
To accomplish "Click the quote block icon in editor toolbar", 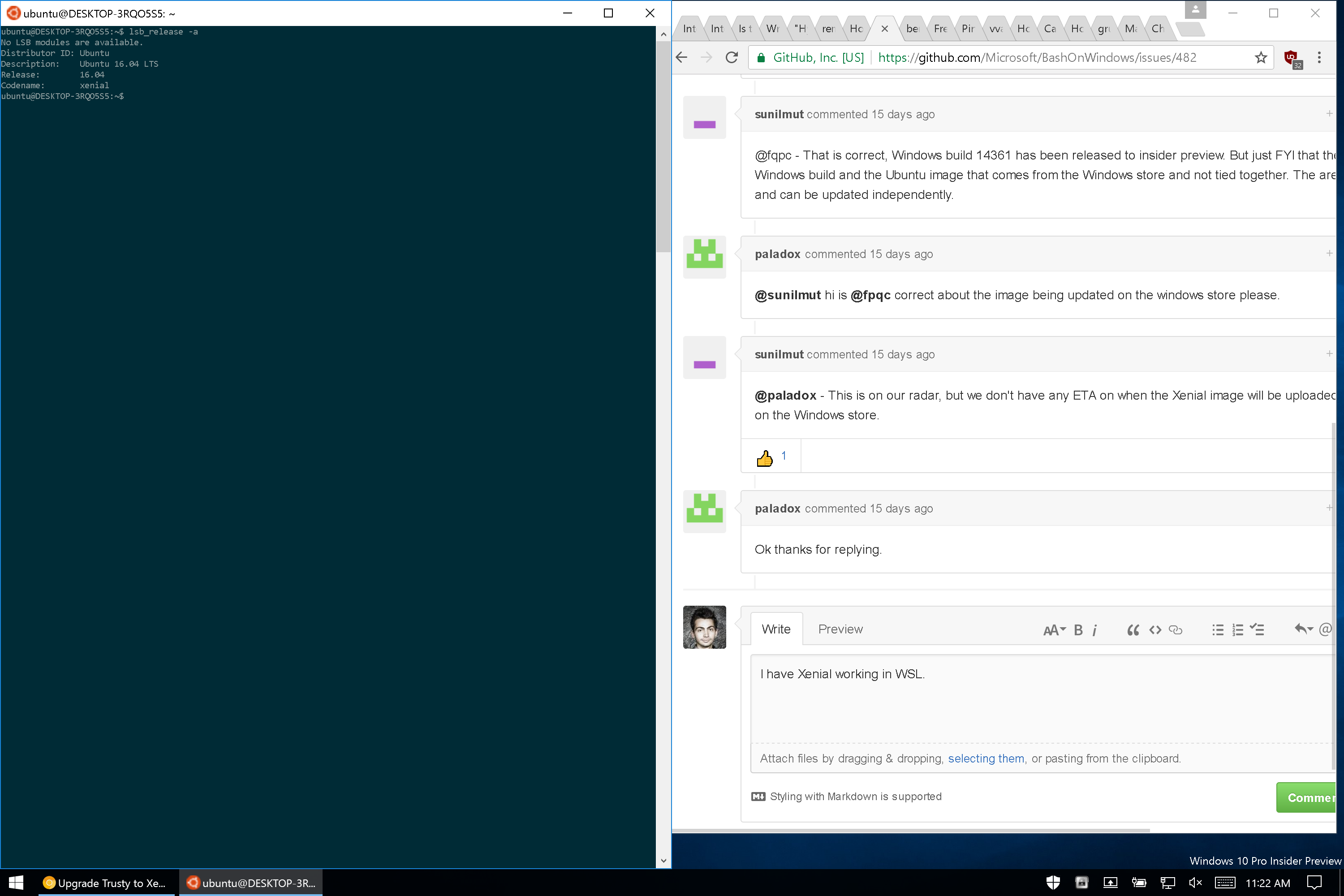I will pos(1133,629).
